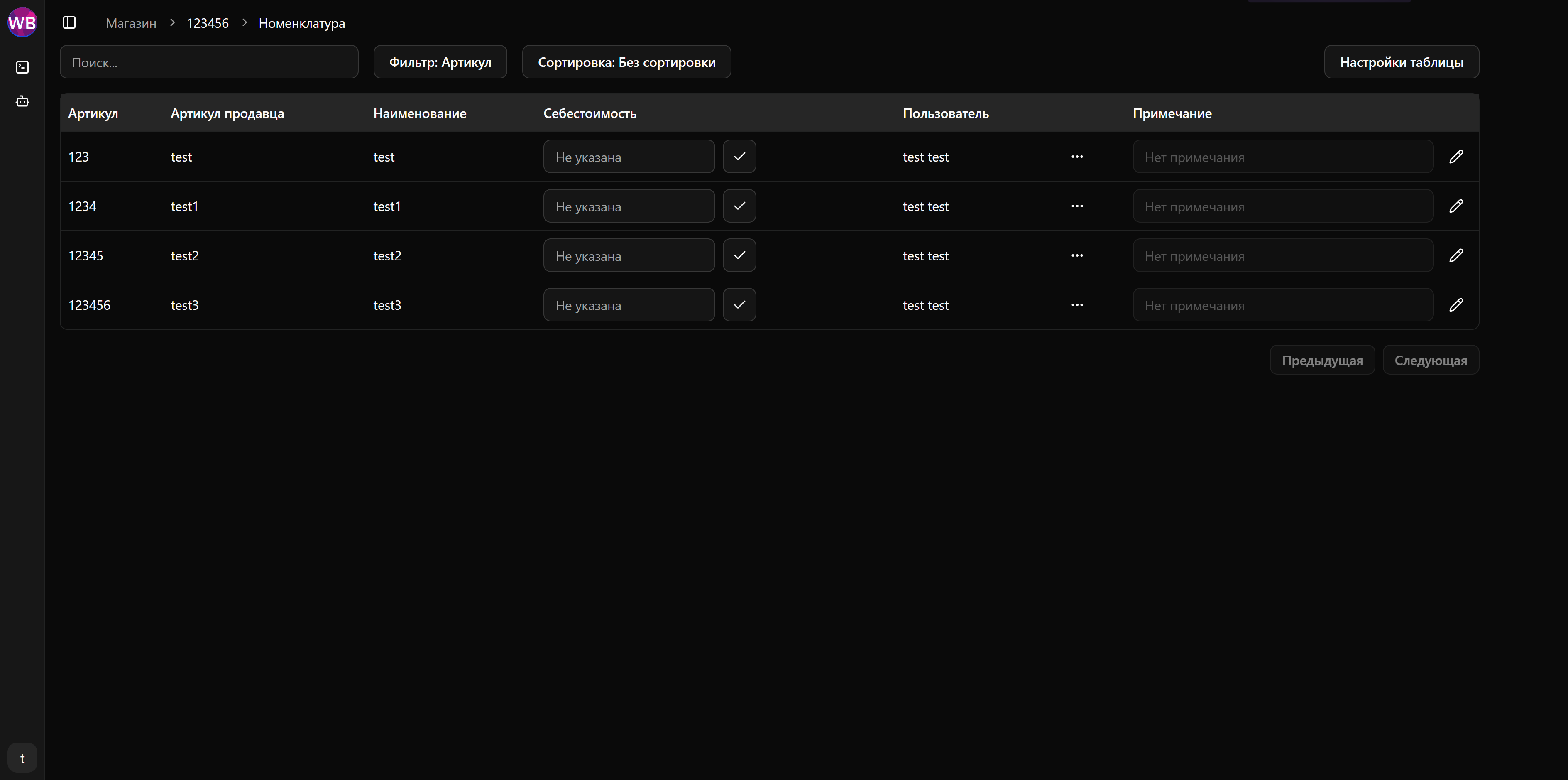This screenshot has height=780, width=1568.
Task: Open three-dots menu for article 123
Action: [x=1077, y=157]
